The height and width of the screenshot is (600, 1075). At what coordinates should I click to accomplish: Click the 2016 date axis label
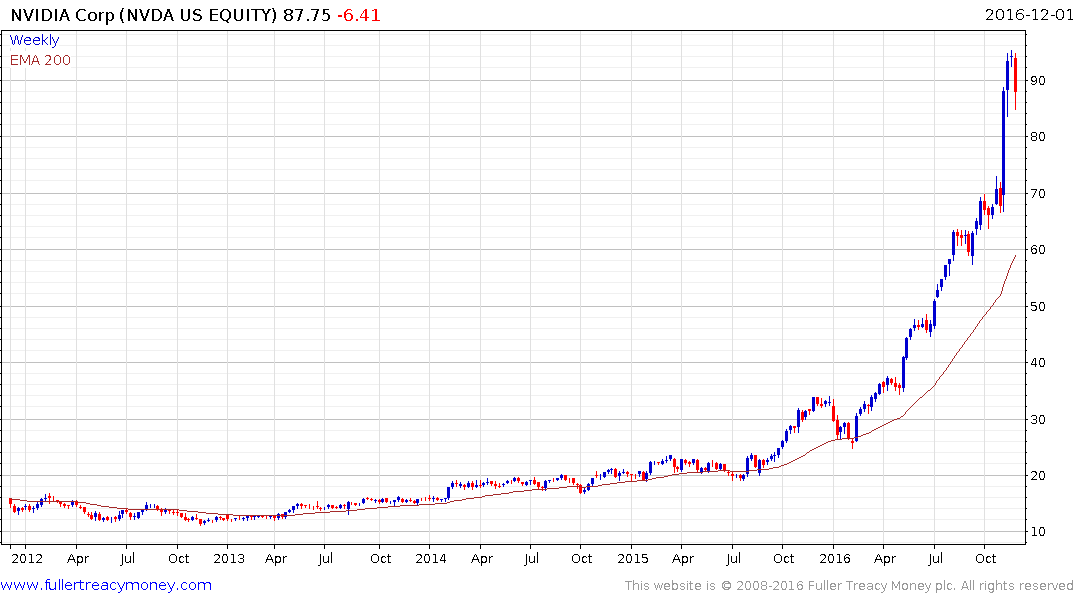[834, 558]
